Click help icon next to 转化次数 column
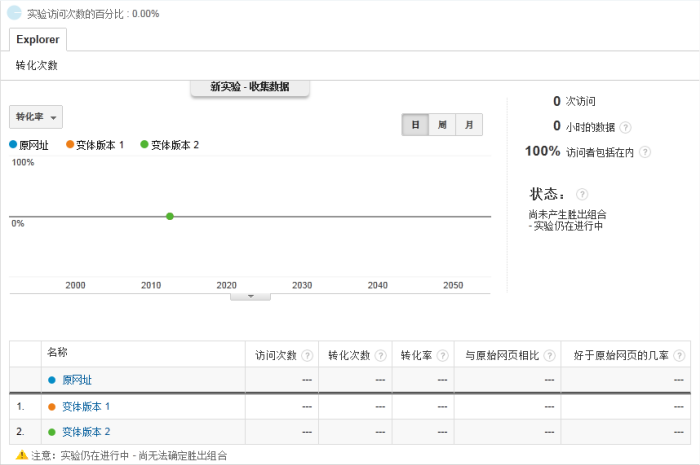The width and height of the screenshot is (700, 465). tap(380, 355)
